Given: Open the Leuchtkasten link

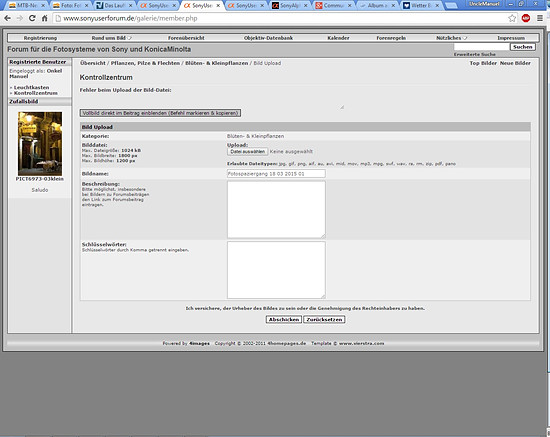Looking at the screenshot, I should 31,87.
